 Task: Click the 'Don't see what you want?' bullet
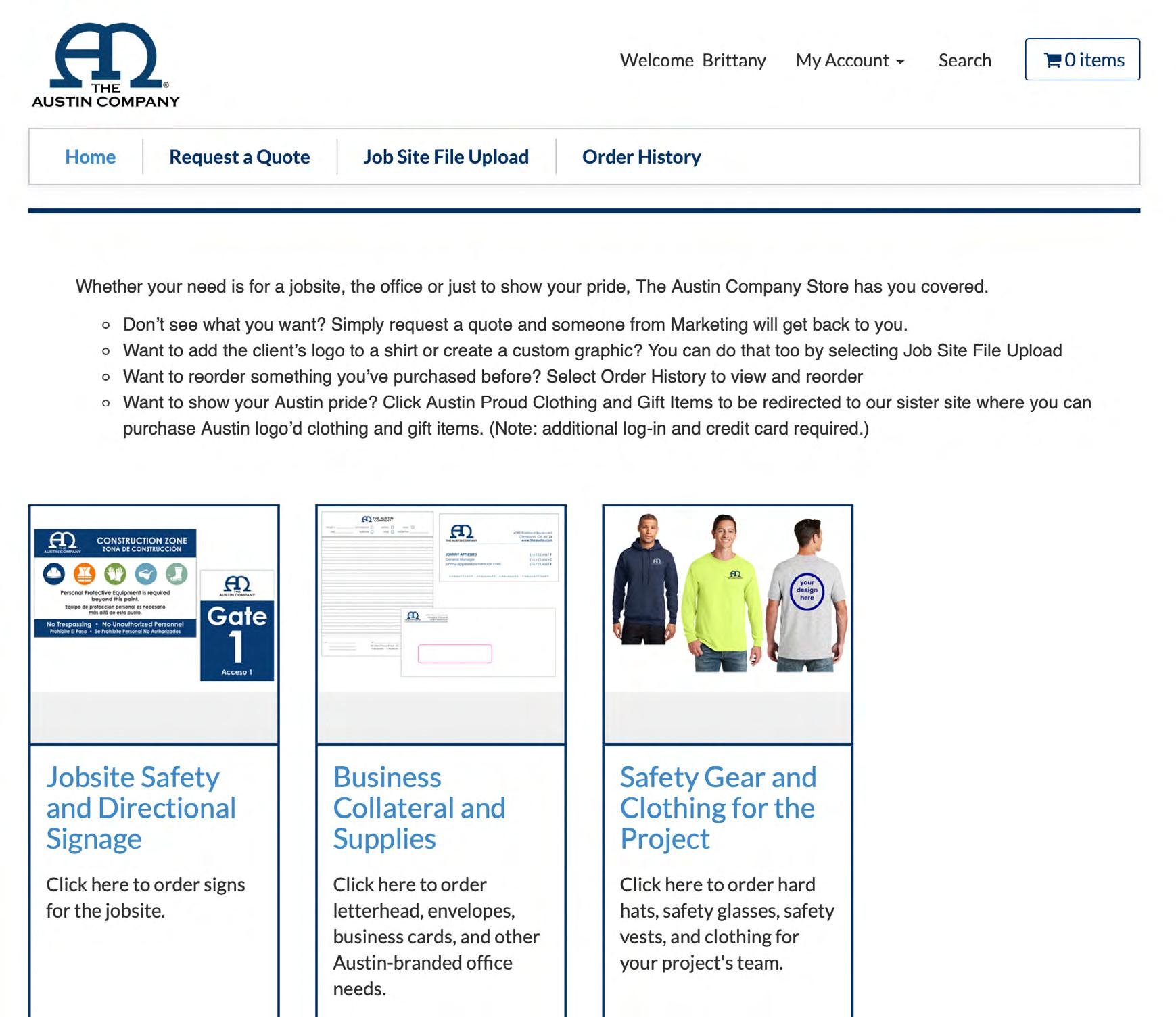[515, 325]
